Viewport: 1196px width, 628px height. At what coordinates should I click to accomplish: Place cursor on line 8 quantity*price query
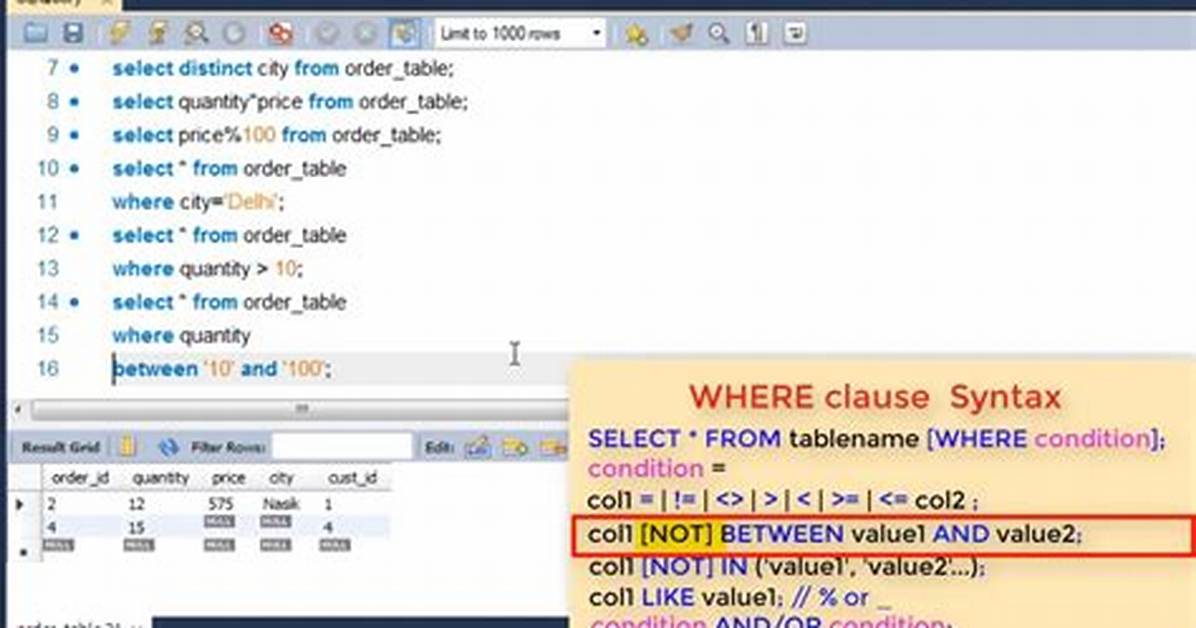290,101
